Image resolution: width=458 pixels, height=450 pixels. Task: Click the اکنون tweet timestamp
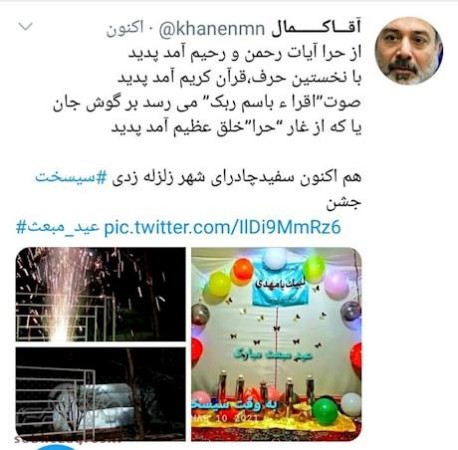click(125, 29)
